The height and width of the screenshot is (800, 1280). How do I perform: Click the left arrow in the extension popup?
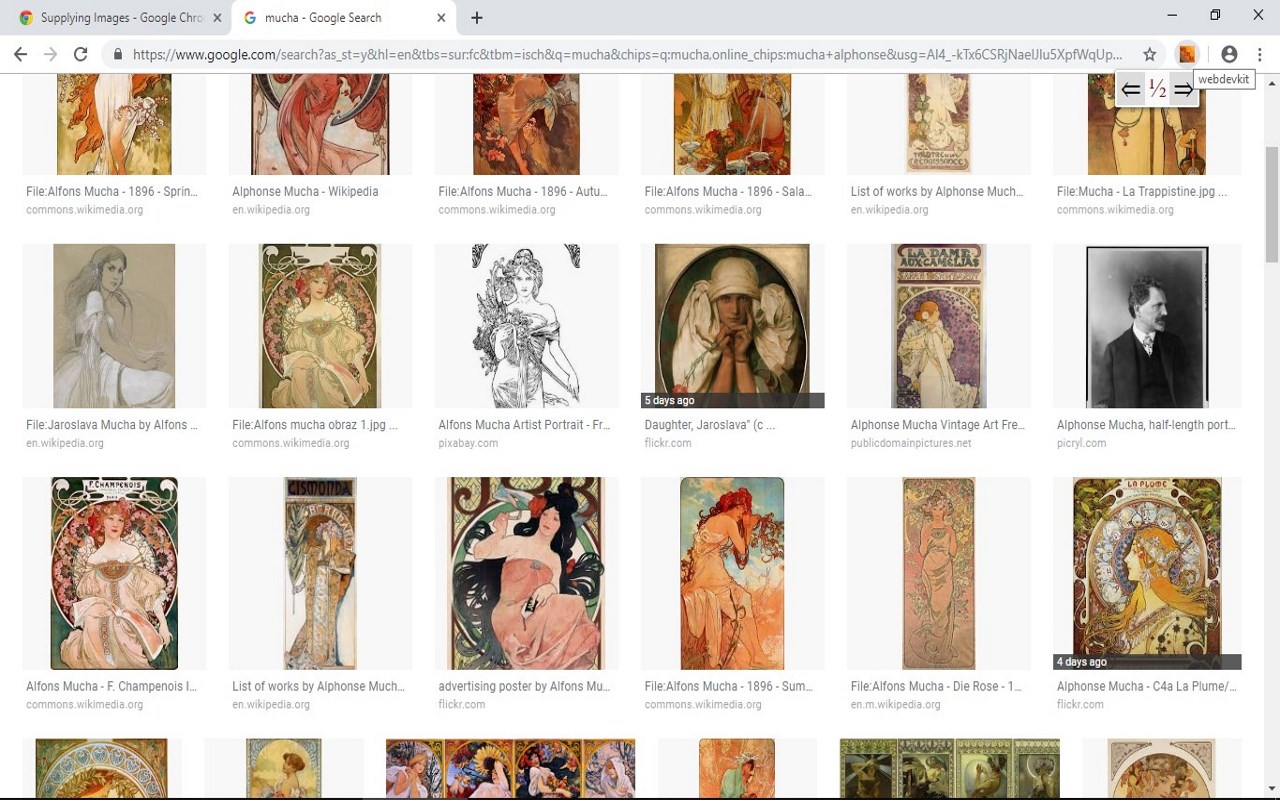pos(1130,89)
